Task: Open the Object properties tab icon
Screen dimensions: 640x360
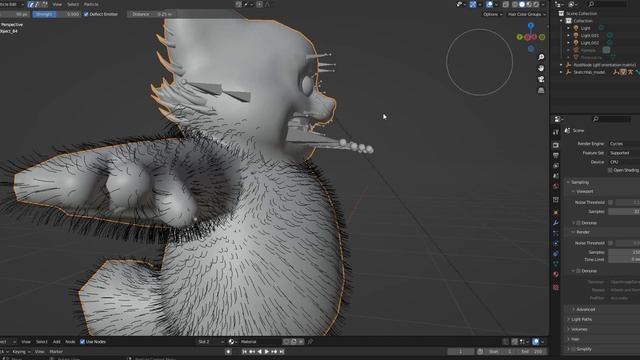Action: (556, 213)
